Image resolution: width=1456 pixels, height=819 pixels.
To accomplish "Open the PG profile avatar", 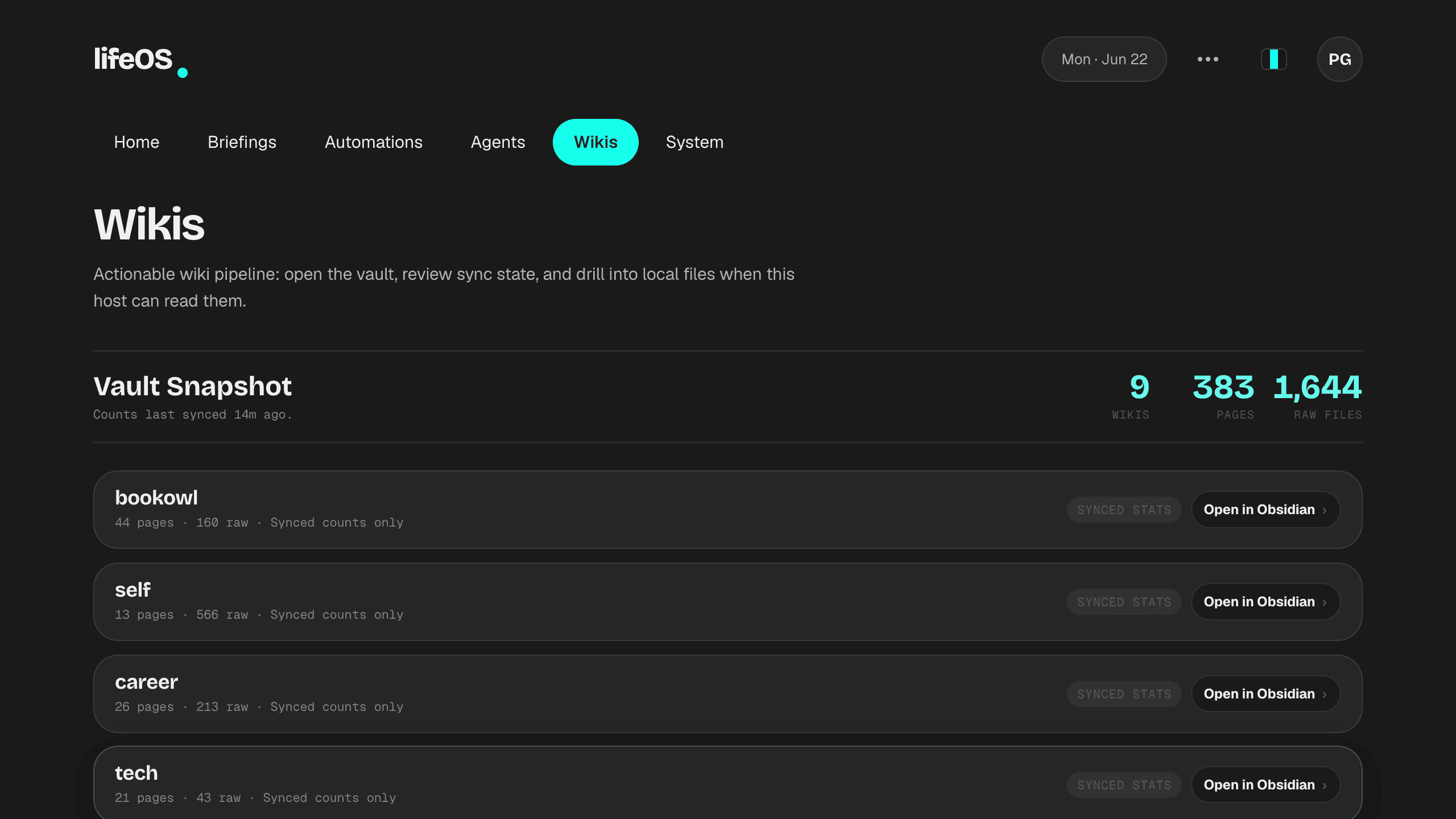I will pyautogui.click(x=1339, y=59).
